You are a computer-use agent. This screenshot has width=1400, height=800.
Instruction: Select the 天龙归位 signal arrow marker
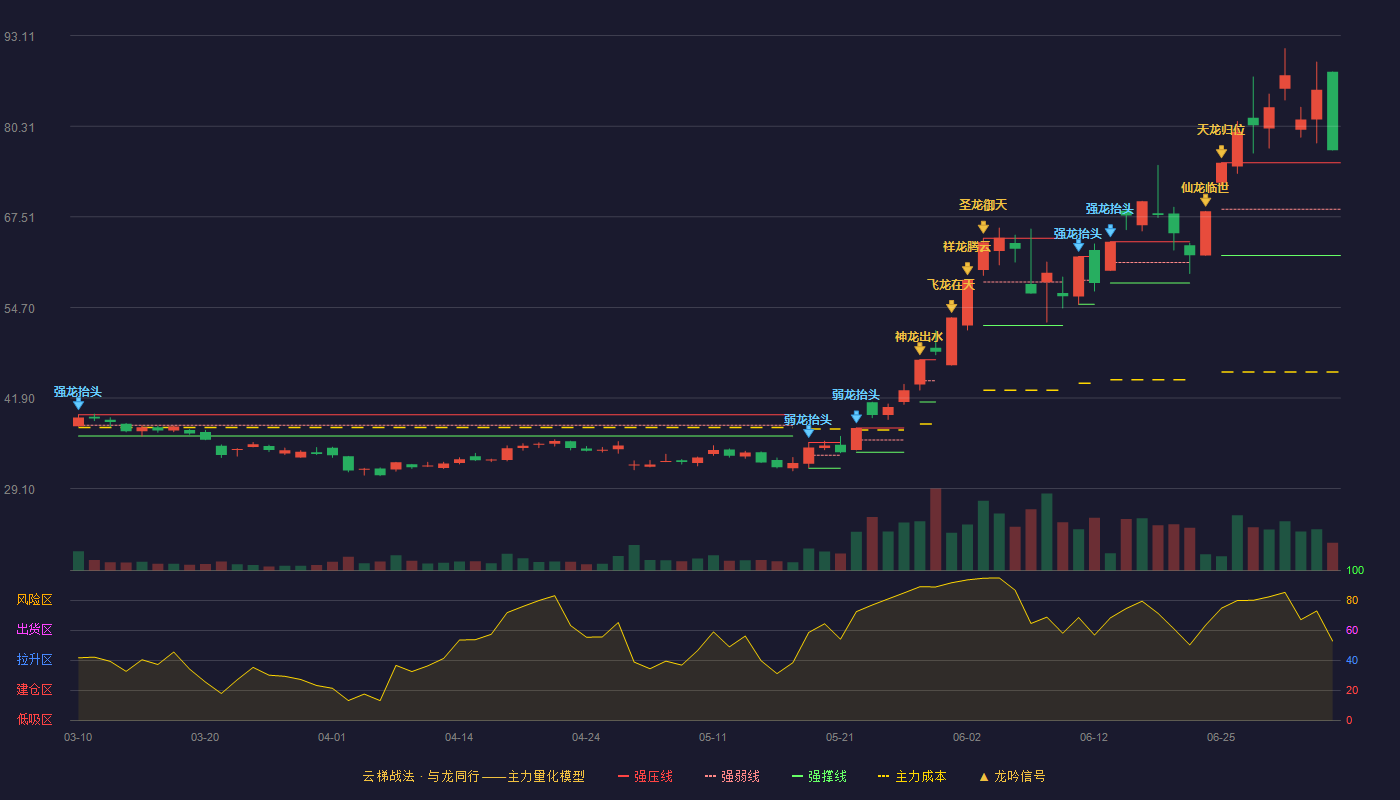[x=1221, y=151]
